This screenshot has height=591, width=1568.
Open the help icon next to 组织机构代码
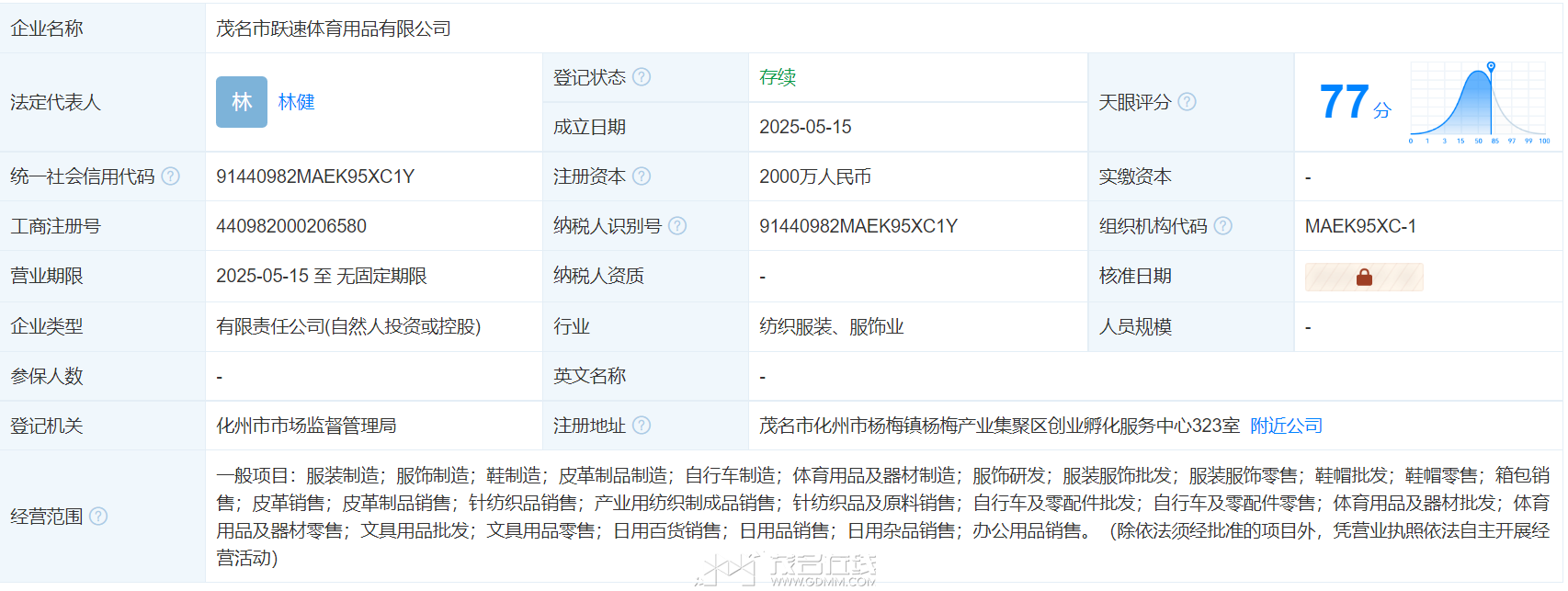(1222, 226)
